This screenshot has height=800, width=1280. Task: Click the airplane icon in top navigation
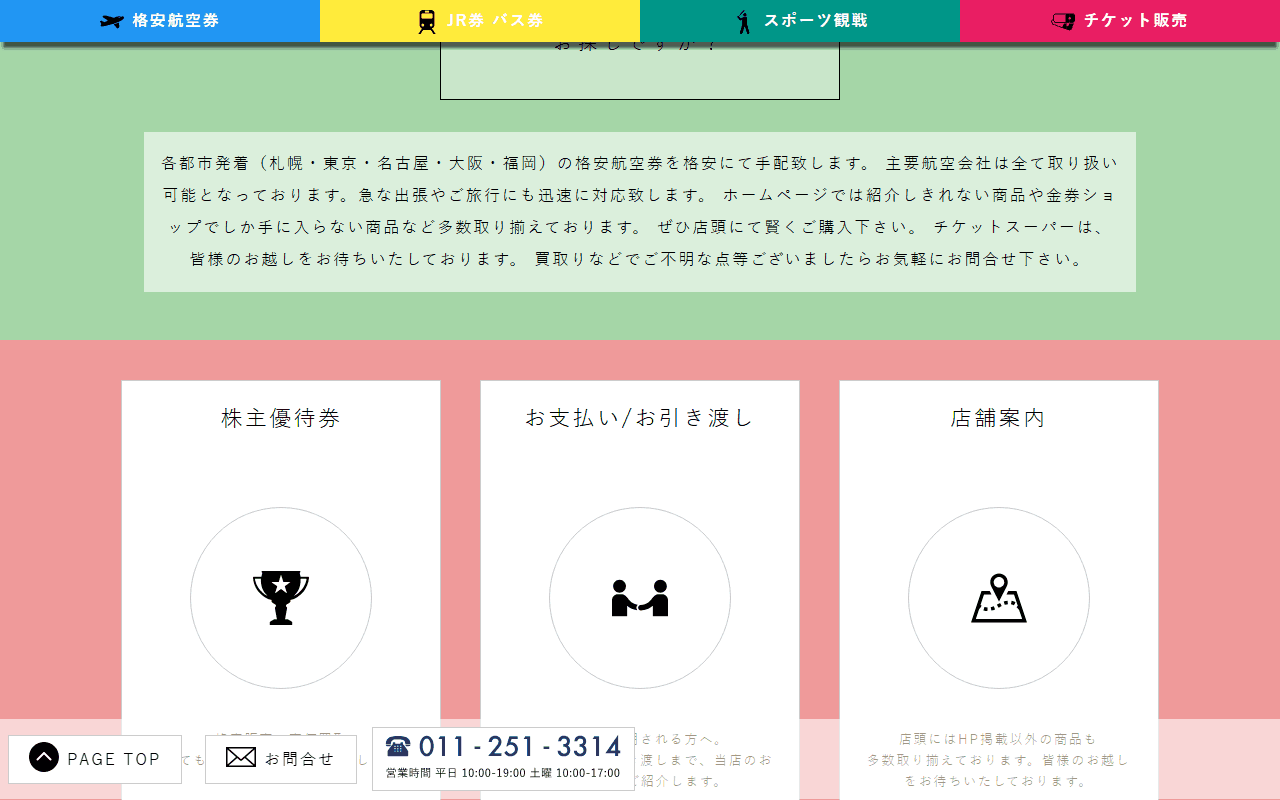tap(112, 21)
